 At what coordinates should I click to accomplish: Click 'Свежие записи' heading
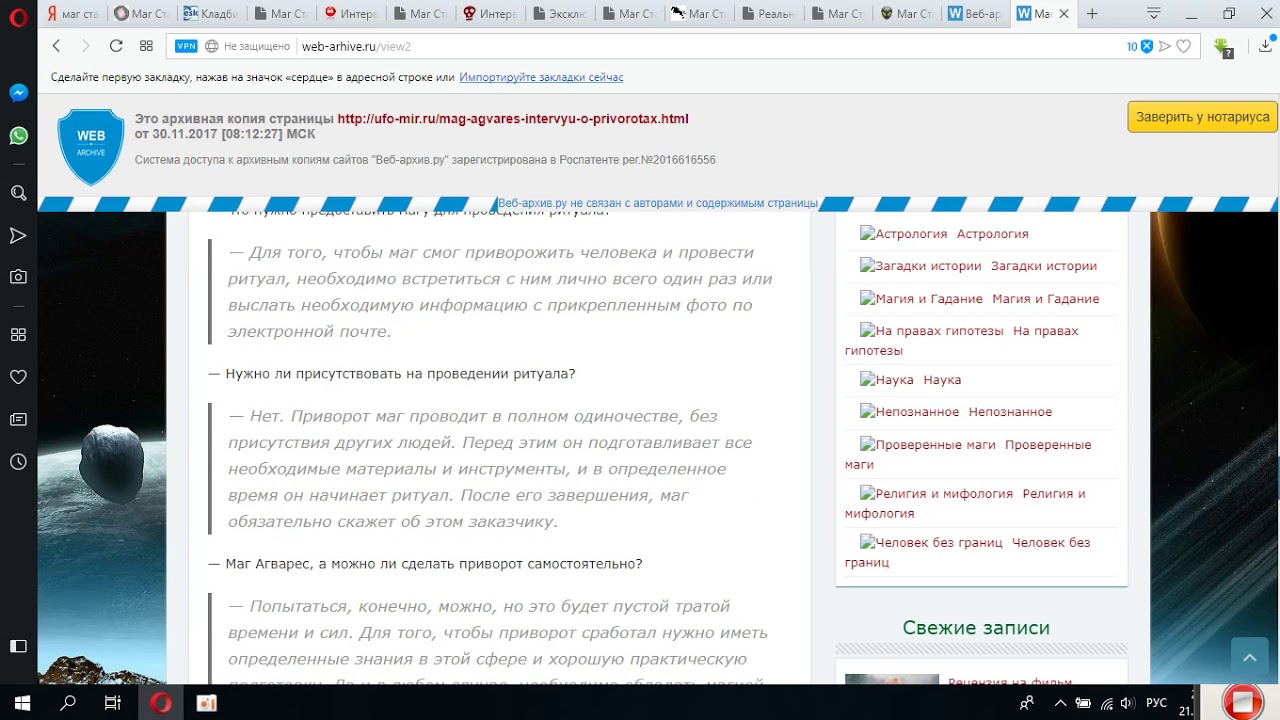pos(976,628)
